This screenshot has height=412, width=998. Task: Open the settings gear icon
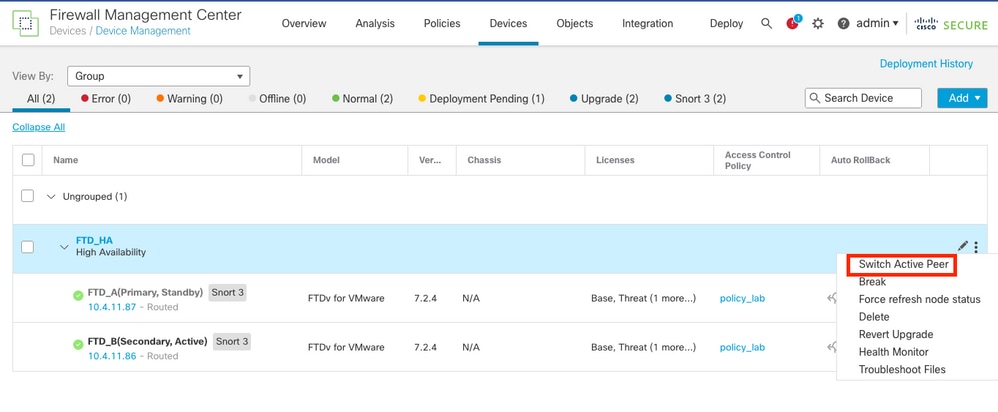(818, 24)
